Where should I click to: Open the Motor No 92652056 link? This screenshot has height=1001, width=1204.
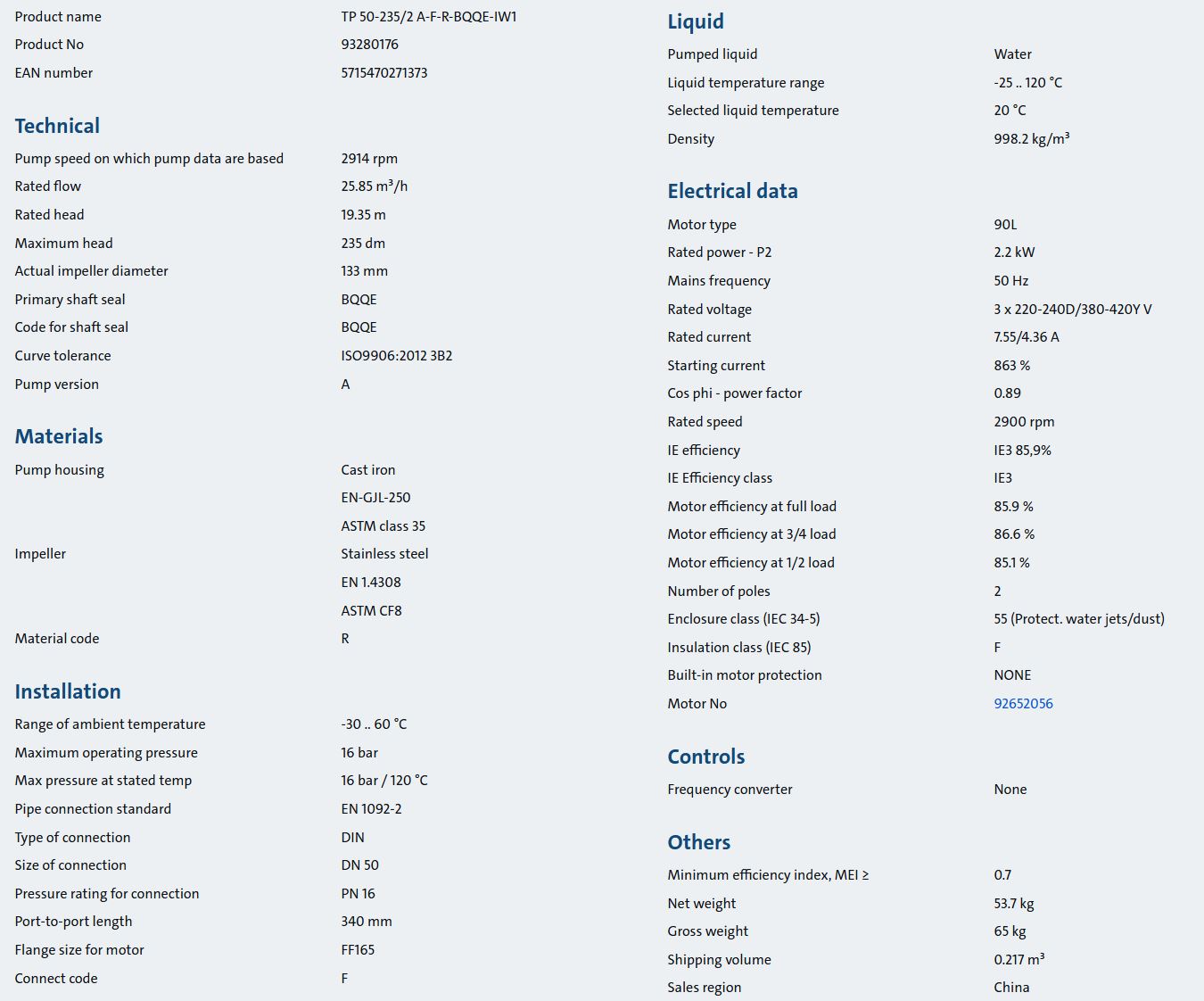tap(1023, 703)
